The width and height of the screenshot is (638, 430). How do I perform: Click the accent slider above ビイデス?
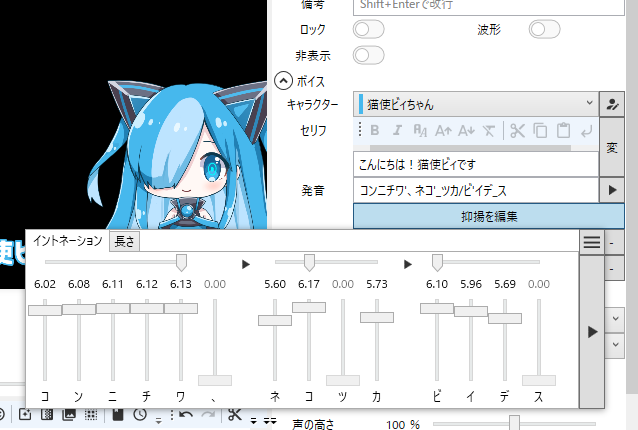437,263
